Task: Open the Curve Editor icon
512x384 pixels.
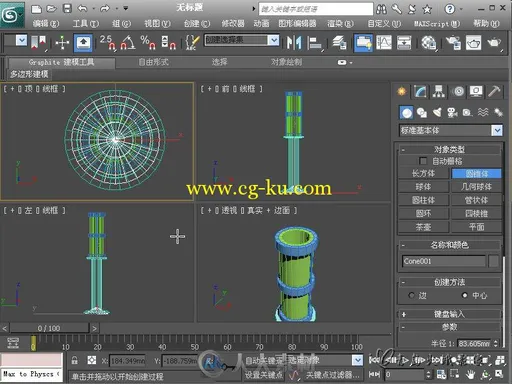Action: click(x=384, y=43)
